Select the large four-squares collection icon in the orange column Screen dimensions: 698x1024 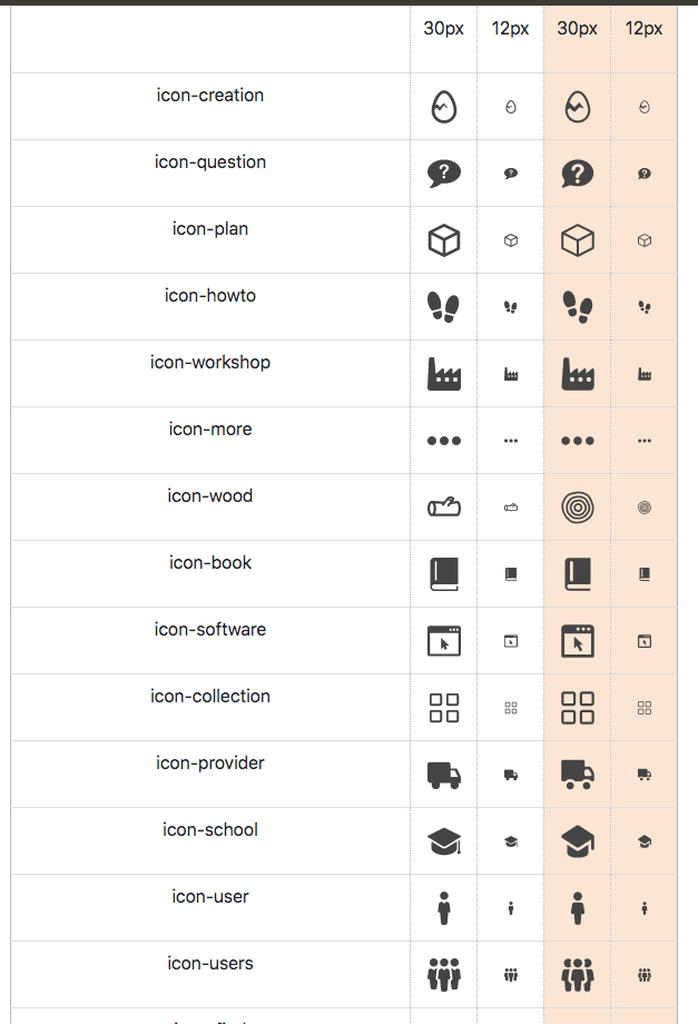click(x=578, y=708)
